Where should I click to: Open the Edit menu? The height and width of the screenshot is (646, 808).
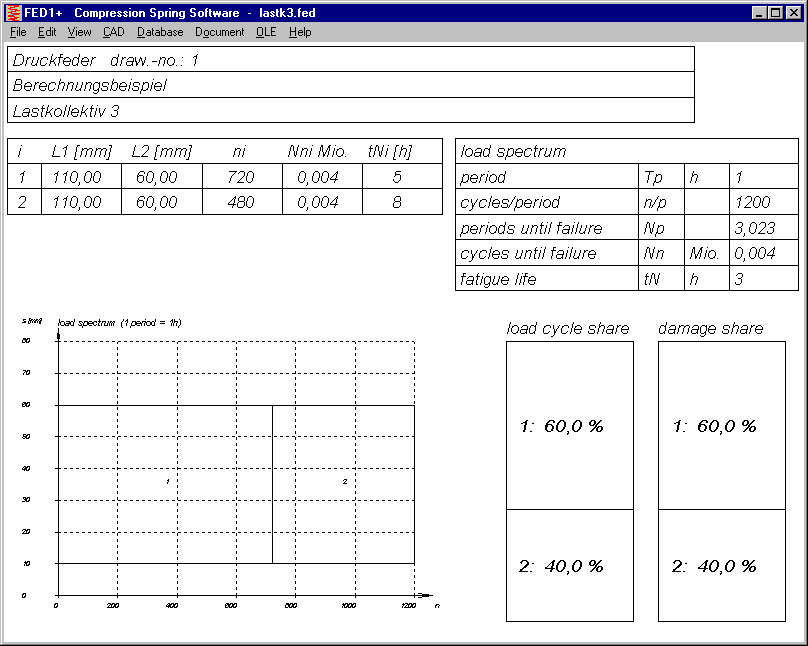point(47,32)
